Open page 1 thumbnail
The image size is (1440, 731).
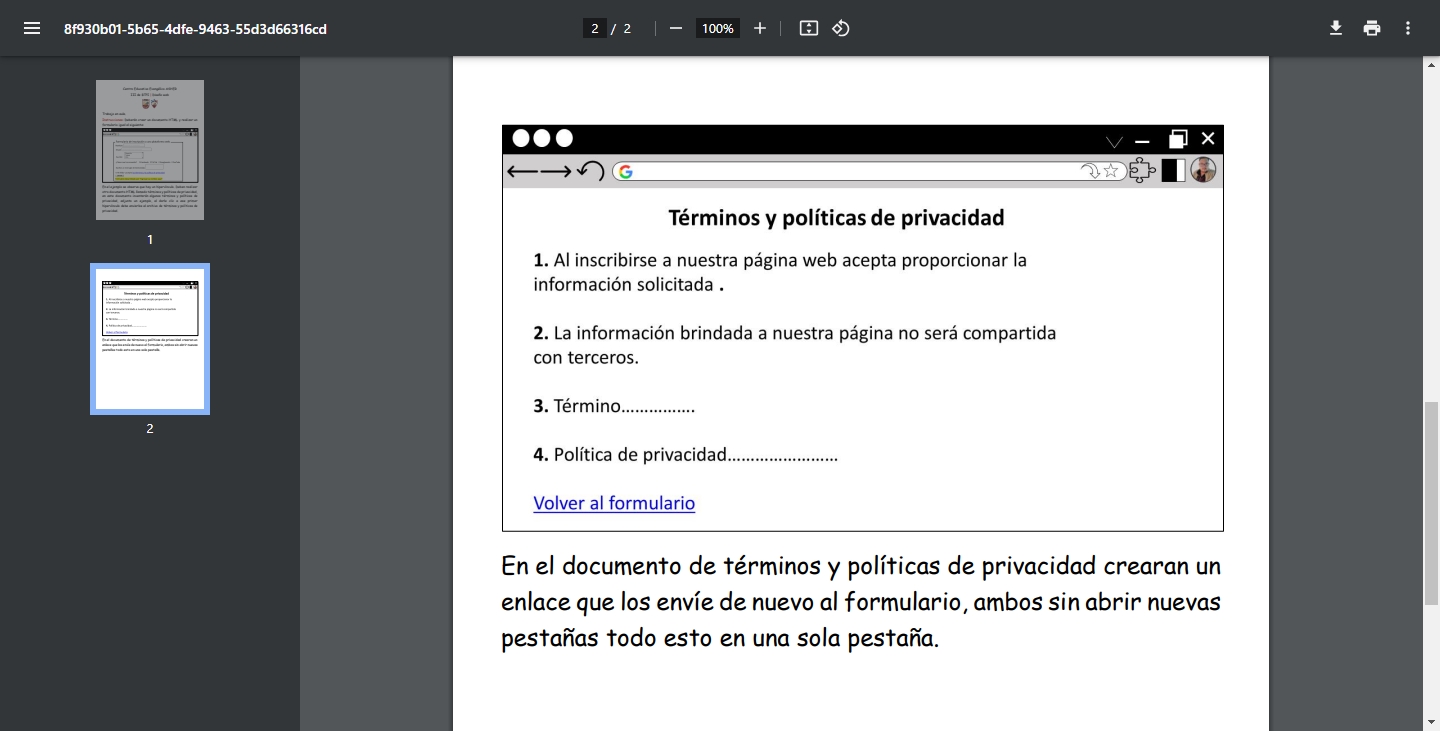[150, 150]
